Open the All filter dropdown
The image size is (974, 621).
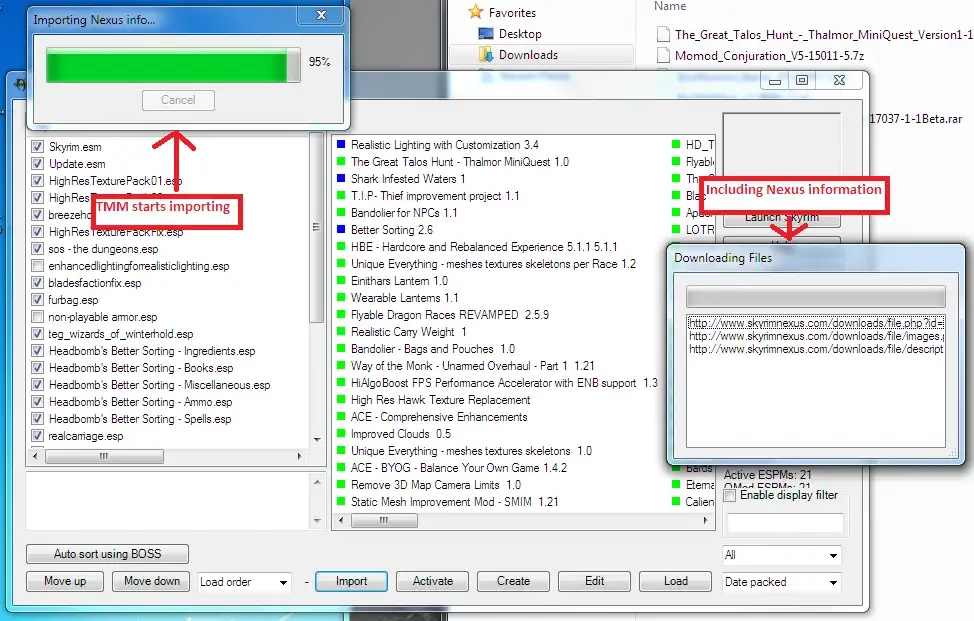pyautogui.click(x=782, y=555)
